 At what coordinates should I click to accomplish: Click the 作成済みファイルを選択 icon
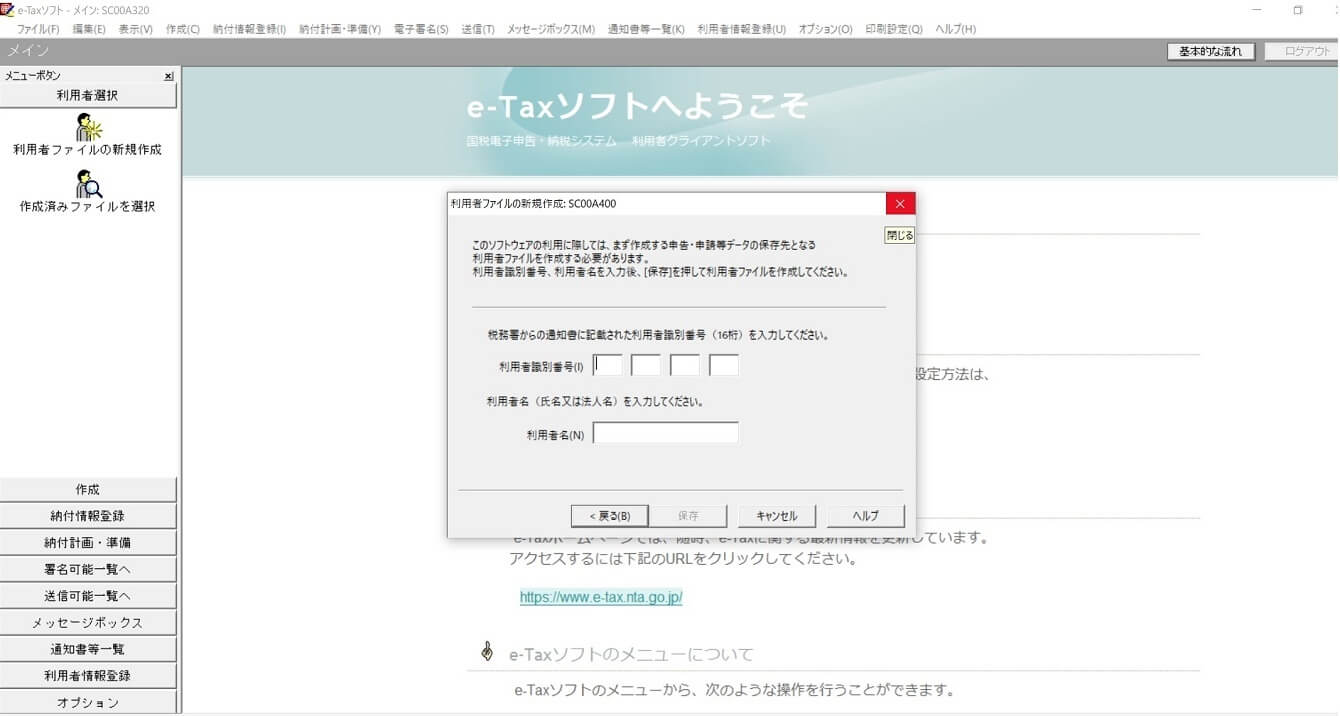coord(88,184)
